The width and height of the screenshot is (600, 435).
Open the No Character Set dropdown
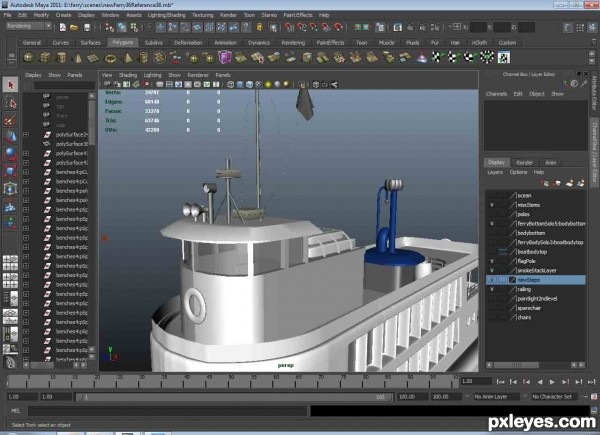[x=554, y=397]
